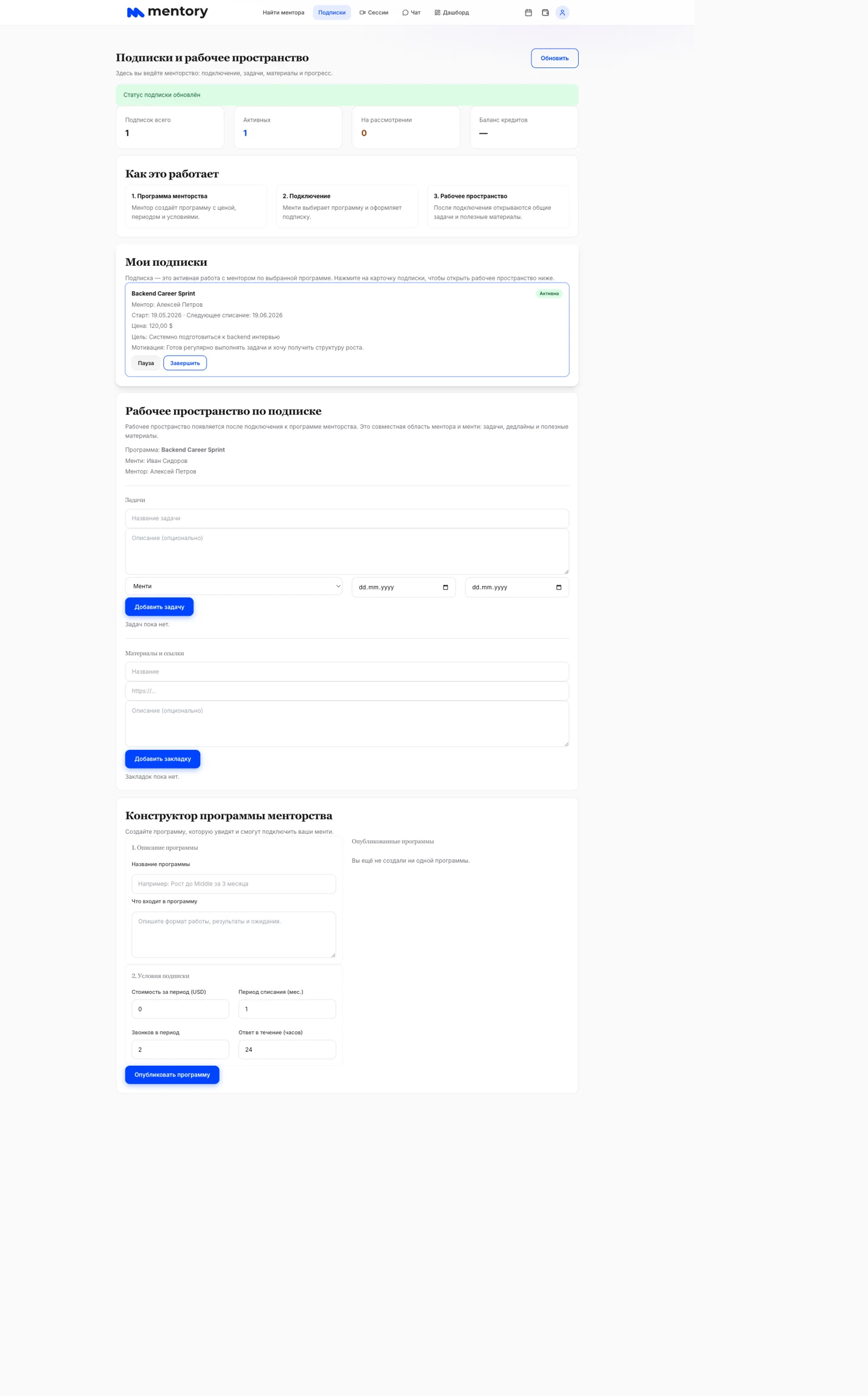Open Найти ментора menu item
This screenshot has width=868, height=1396.
[x=283, y=13]
